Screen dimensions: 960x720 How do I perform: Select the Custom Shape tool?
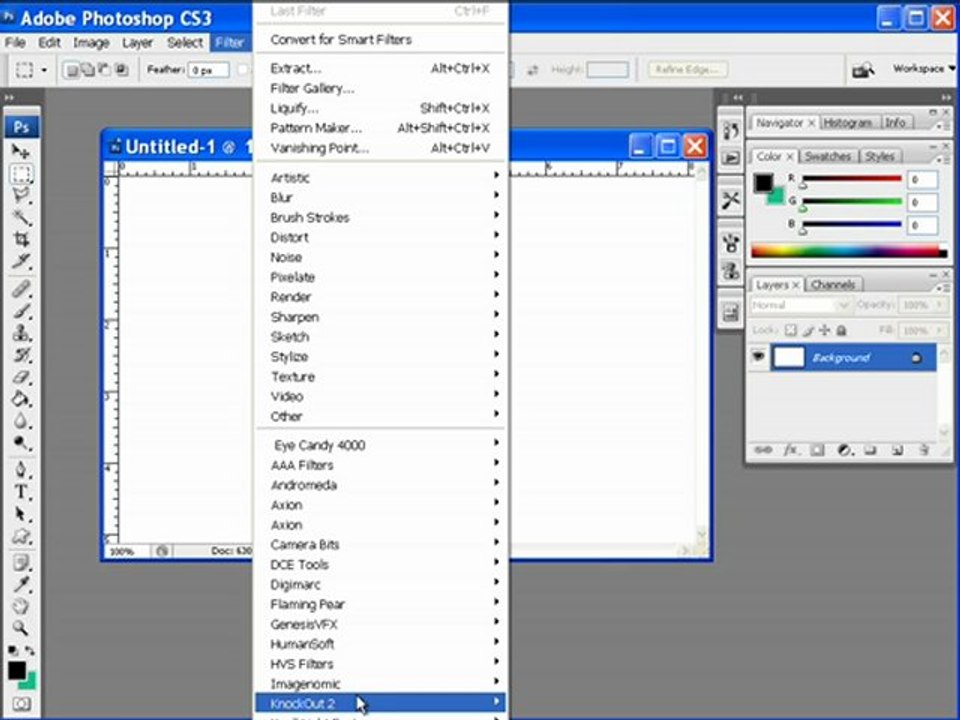21,536
